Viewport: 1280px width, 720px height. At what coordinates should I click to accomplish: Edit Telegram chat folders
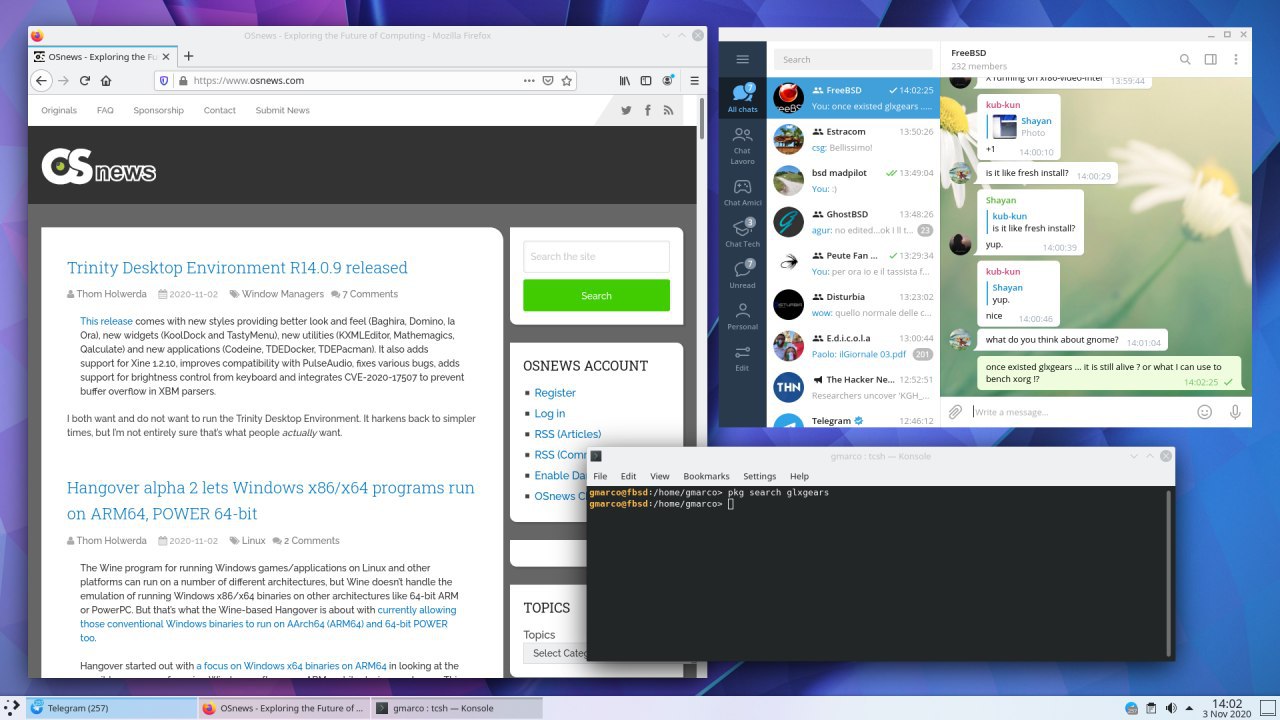(x=742, y=357)
